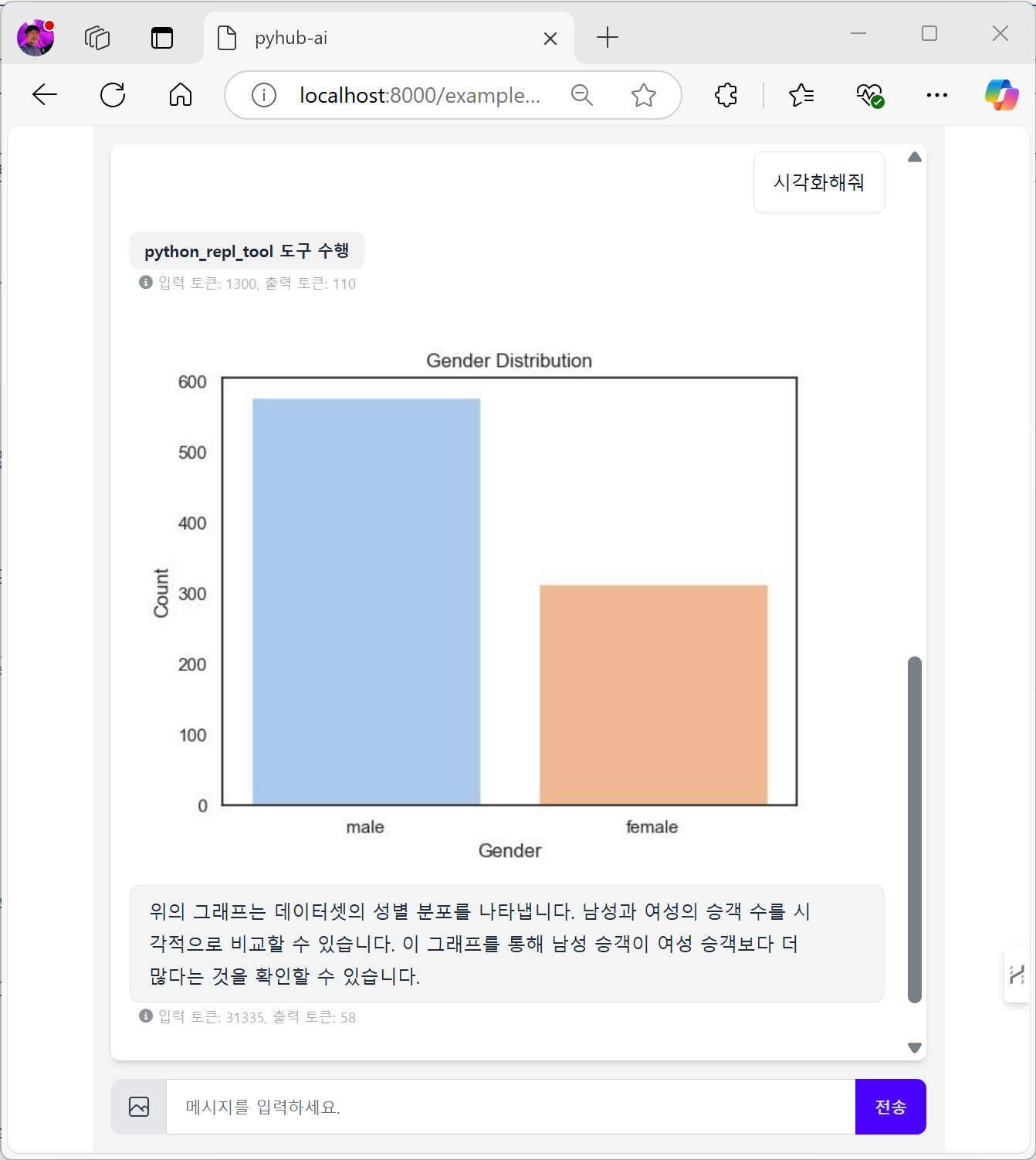
Task: Click the info icon beside 입력 토큰: 1300
Action: coord(147,283)
